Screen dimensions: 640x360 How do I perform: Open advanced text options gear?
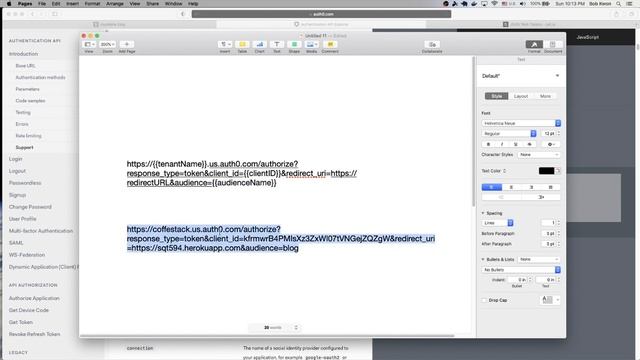pos(551,144)
